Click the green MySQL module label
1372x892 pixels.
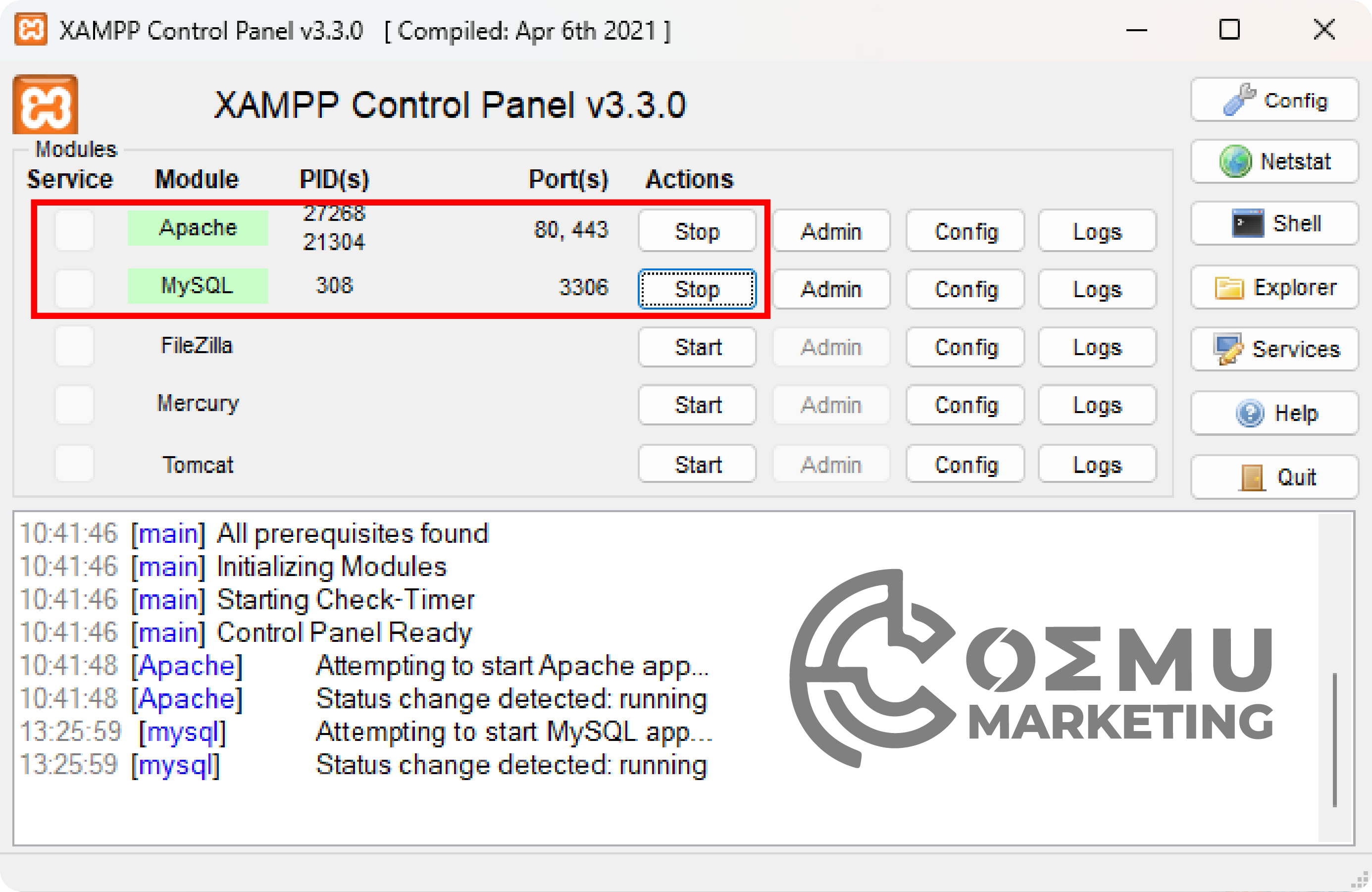tap(198, 285)
